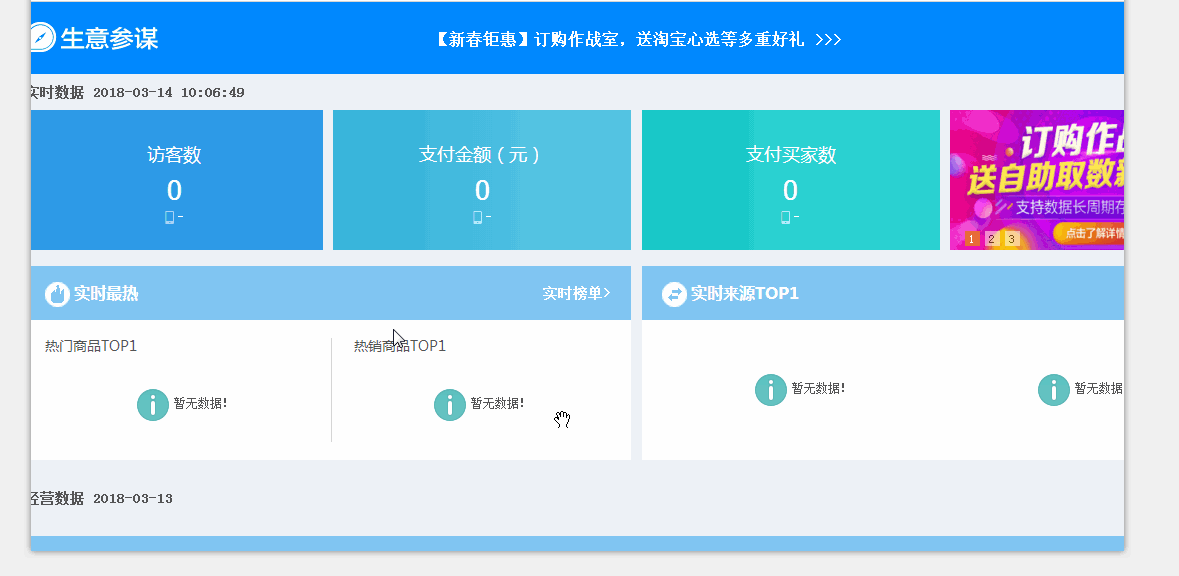The width and height of the screenshot is (1179, 576).
Task: Click the first info icon in 实时来源TOP1 panel
Action: [770, 389]
